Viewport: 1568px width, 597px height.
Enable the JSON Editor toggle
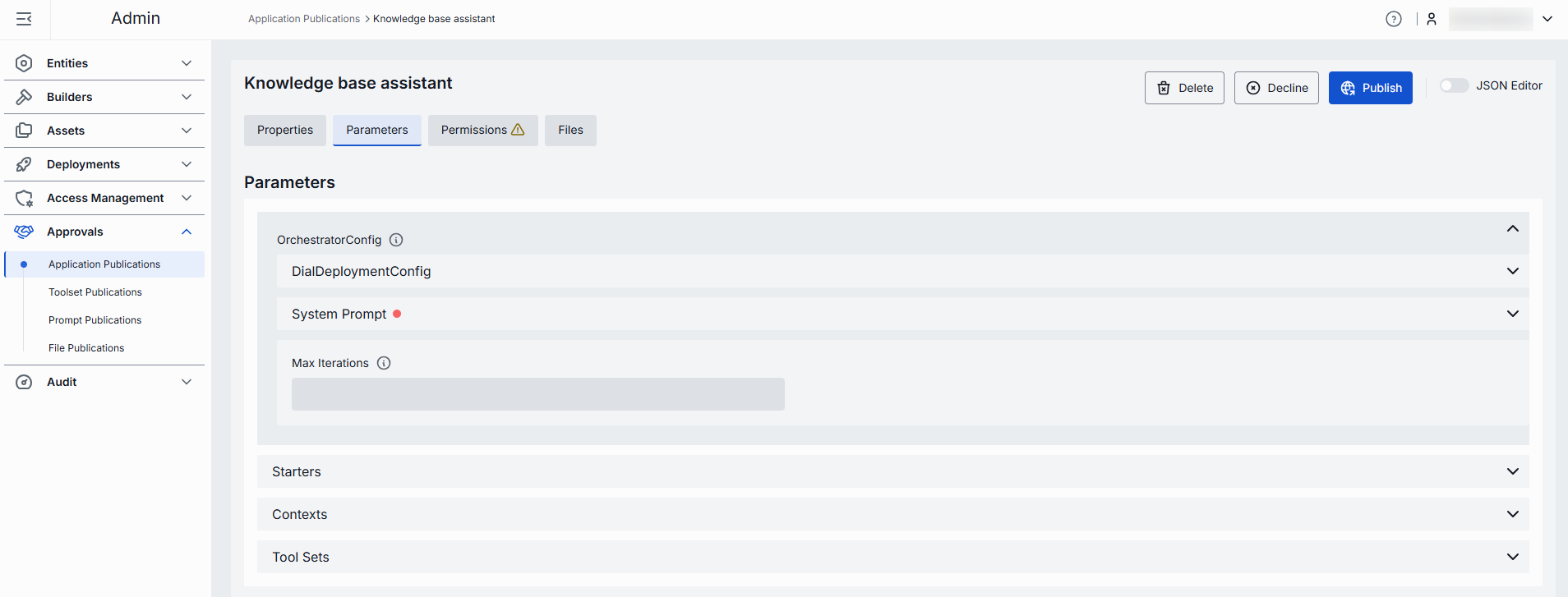[1454, 85]
